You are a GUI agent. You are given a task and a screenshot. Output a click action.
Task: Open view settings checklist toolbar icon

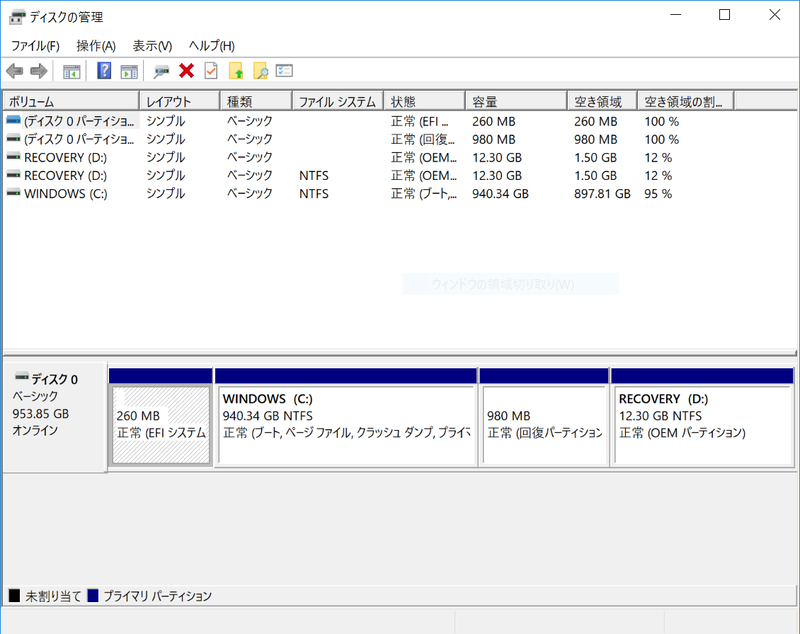coord(284,70)
